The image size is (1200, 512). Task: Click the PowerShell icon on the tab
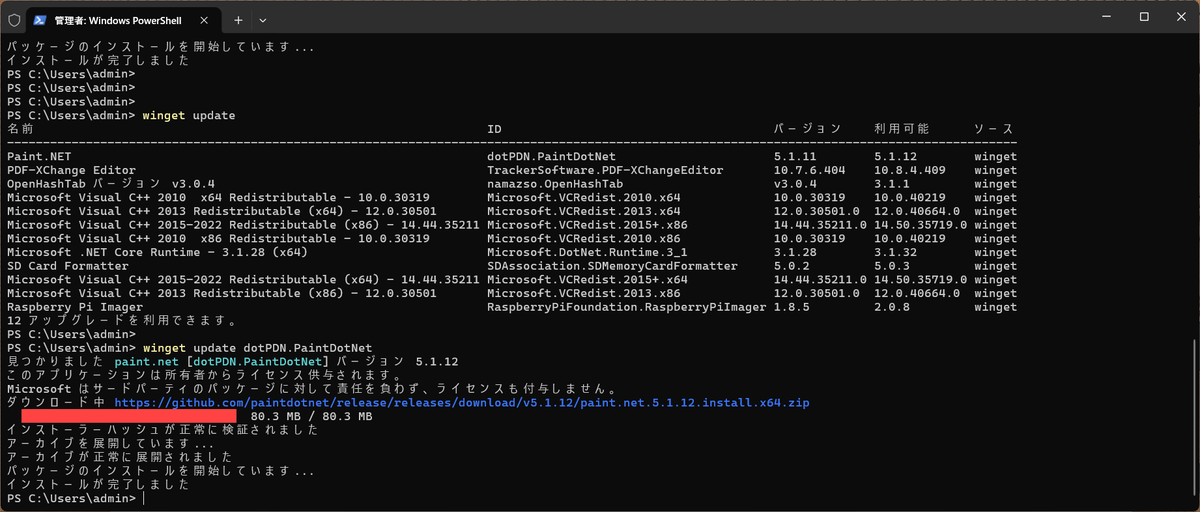[x=42, y=19]
